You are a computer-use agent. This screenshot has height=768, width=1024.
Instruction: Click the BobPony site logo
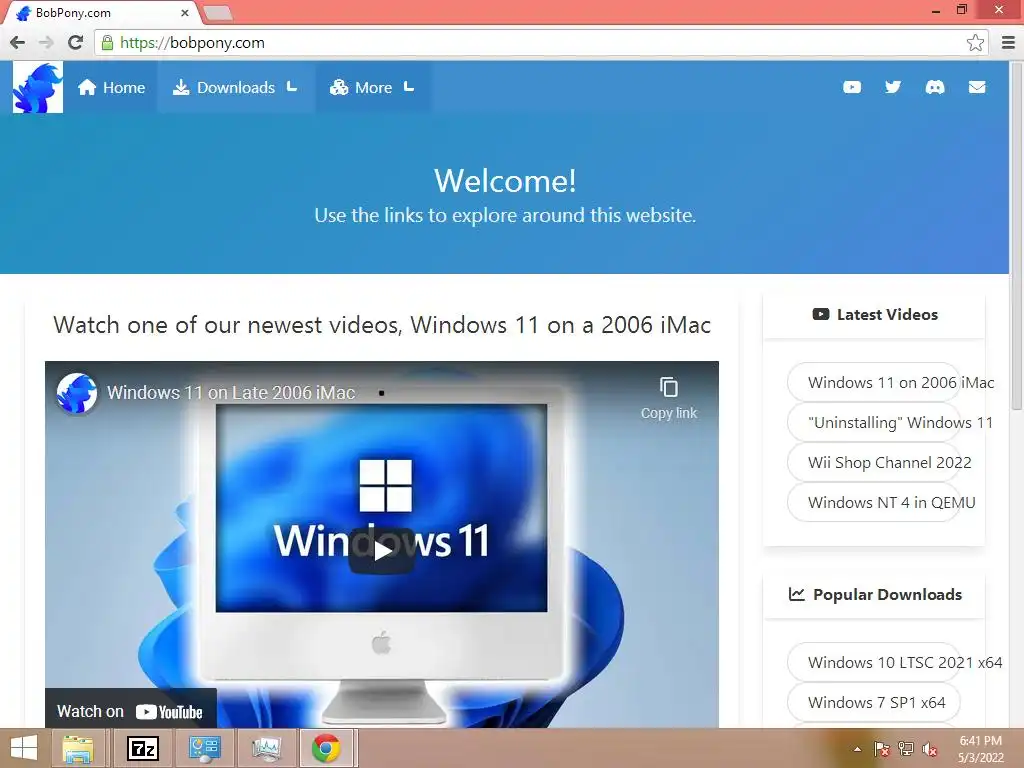pos(38,88)
